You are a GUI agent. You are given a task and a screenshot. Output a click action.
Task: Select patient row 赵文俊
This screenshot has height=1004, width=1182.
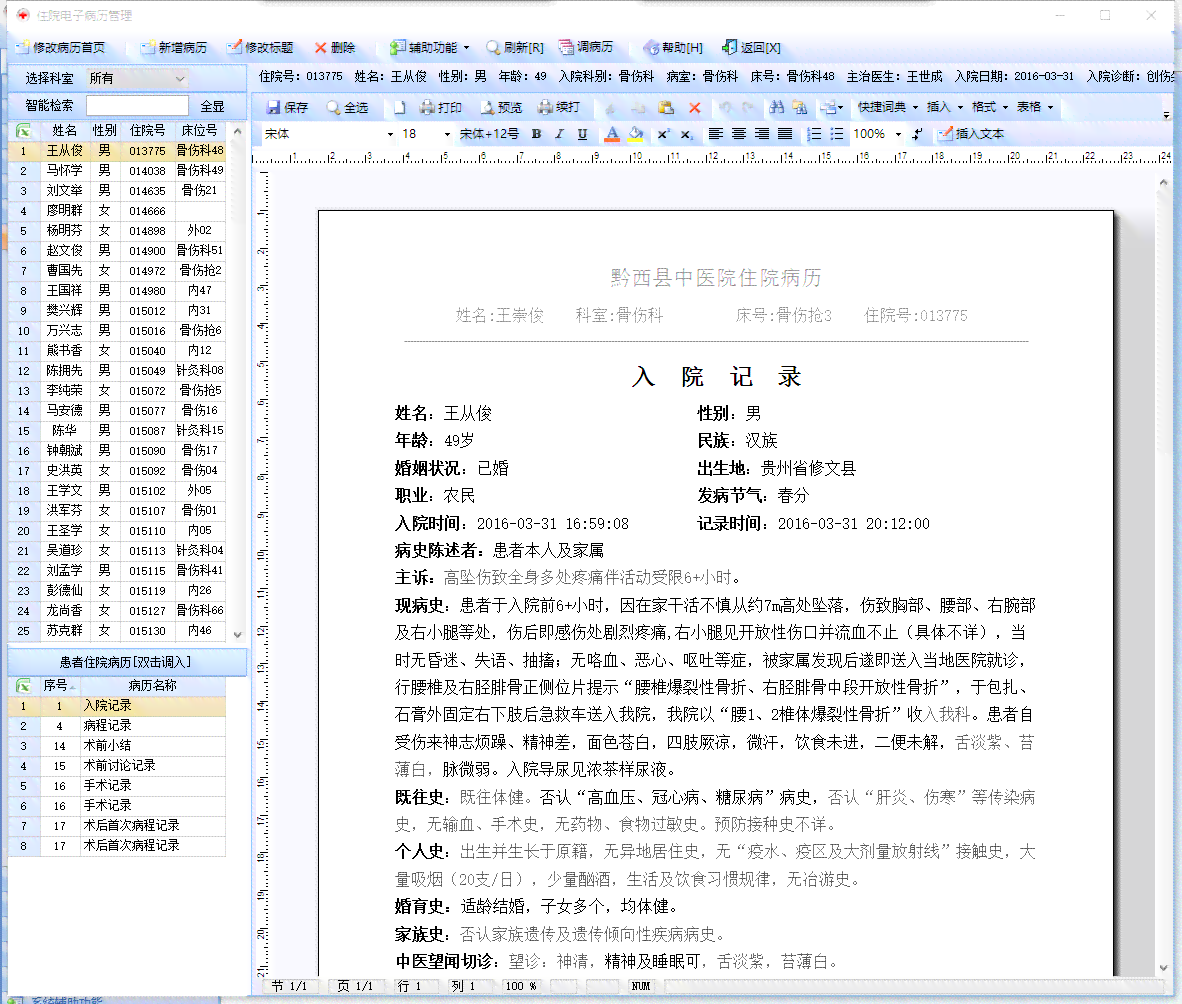click(x=117, y=250)
